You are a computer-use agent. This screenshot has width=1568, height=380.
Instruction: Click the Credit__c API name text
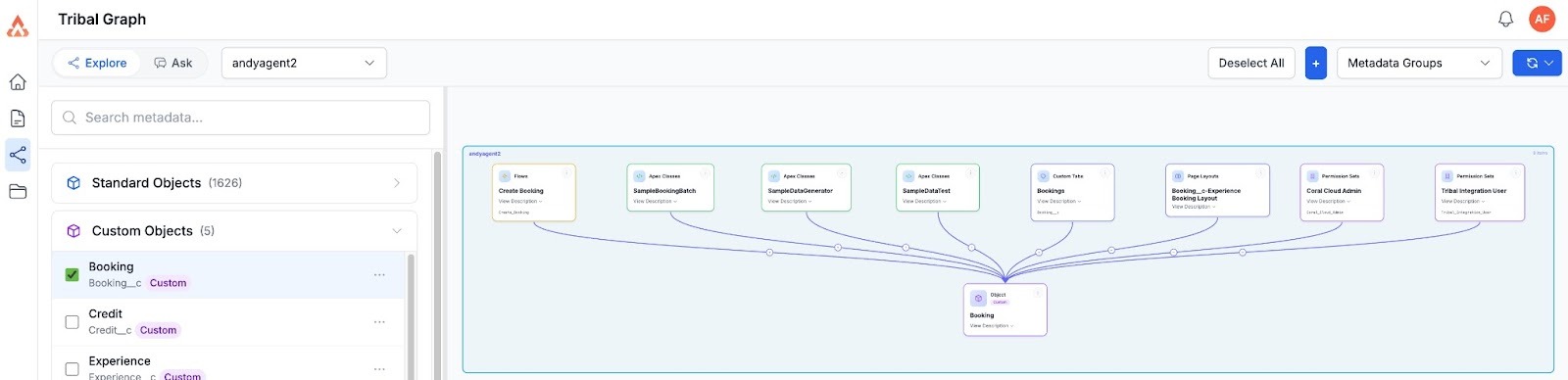110,330
